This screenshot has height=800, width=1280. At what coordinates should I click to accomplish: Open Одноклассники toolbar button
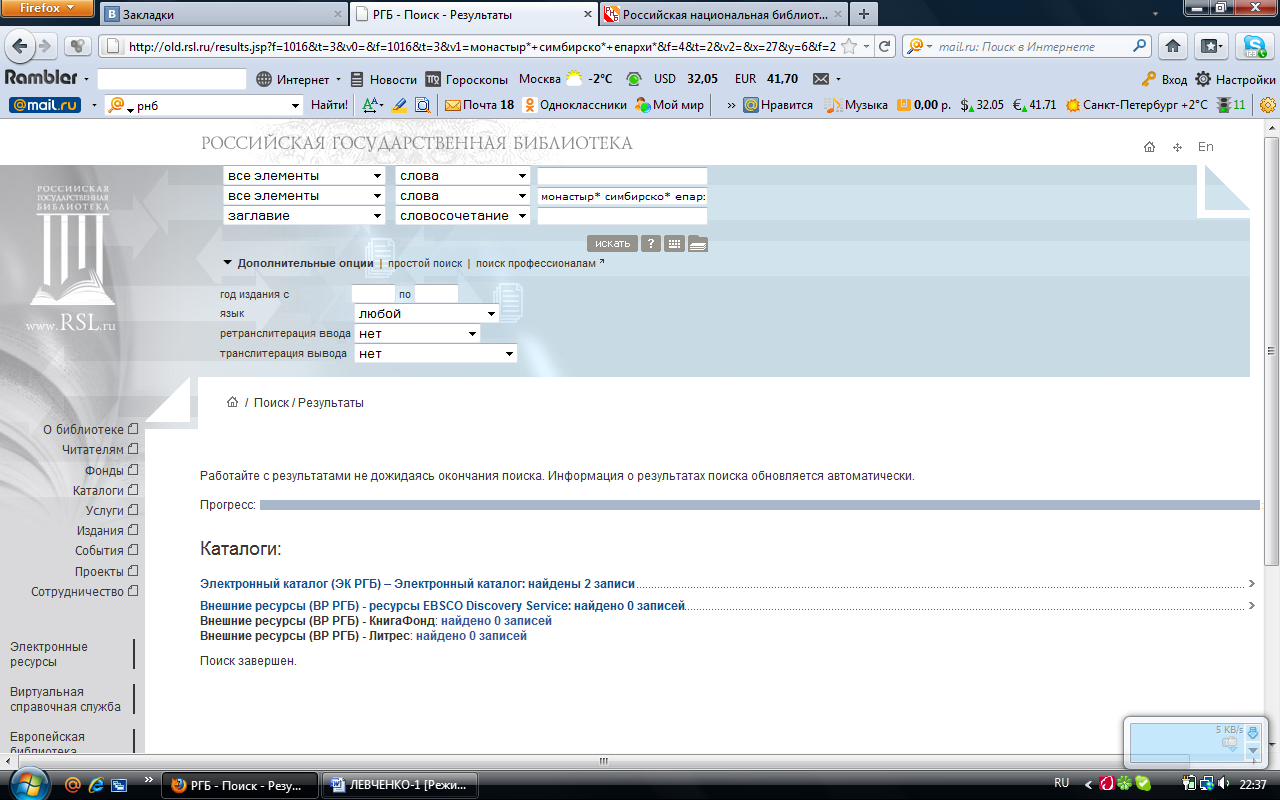click(x=574, y=104)
